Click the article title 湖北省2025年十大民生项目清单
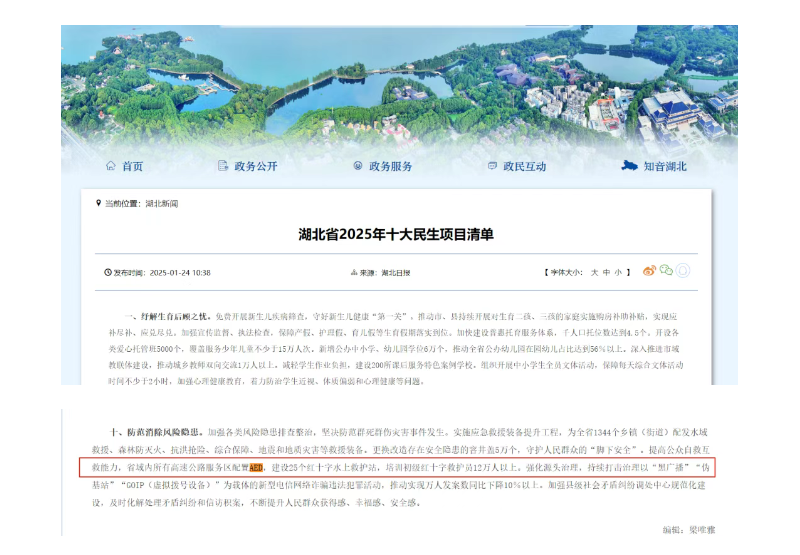800x555 pixels. tap(396, 234)
